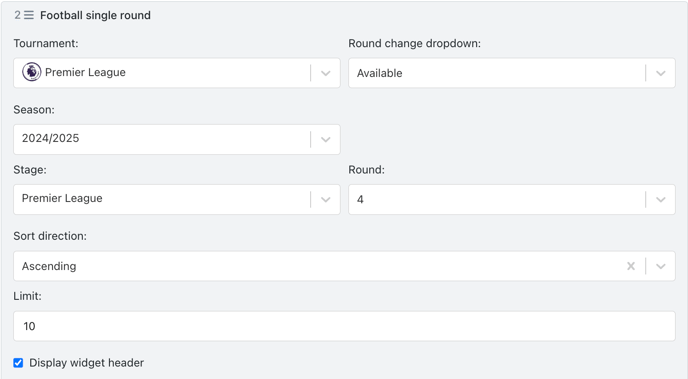
Task: Click the Premier League logo in Tournament field
Action: coord(32,72)
